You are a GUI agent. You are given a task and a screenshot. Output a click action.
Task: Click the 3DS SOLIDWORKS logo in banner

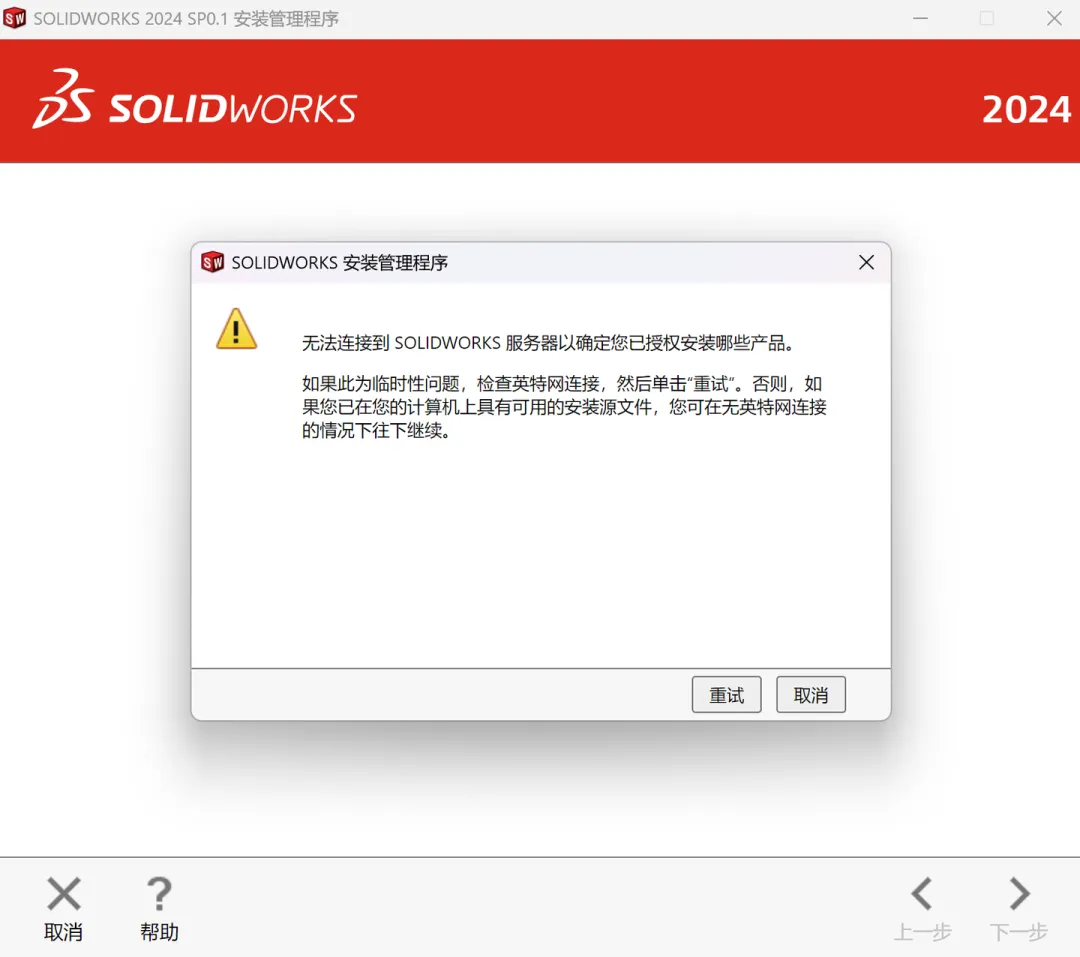[194, 100]
